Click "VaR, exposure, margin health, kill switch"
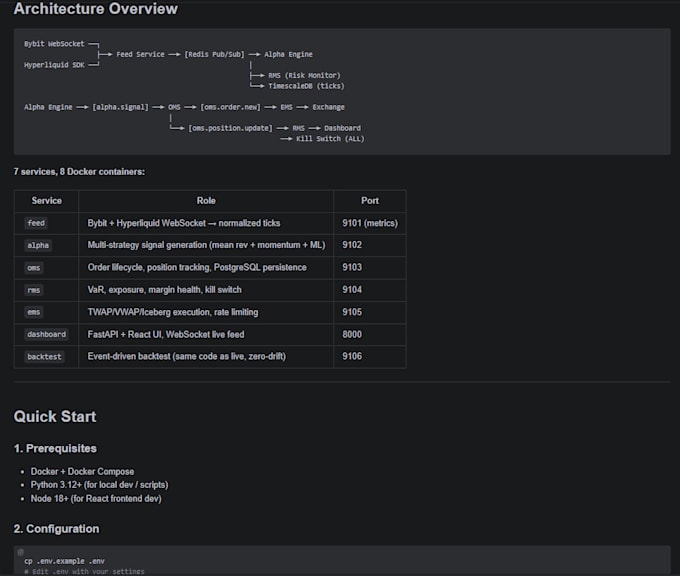 tap(164, 290)
